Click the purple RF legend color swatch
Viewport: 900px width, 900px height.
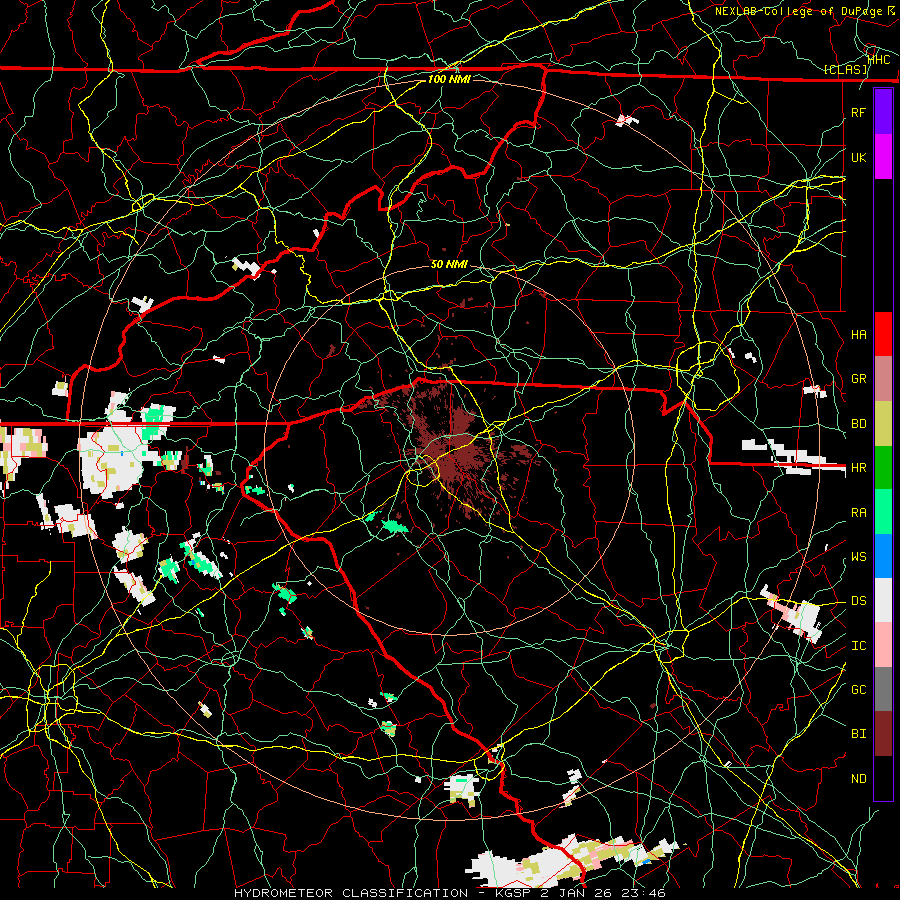coord(883,112)
